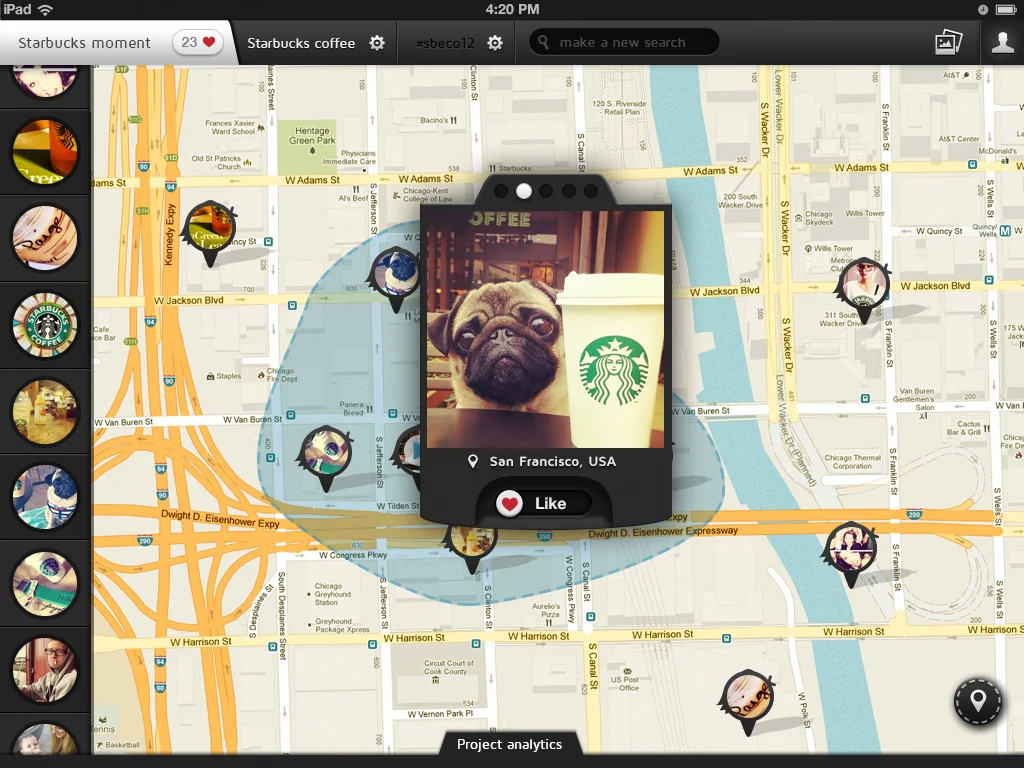Open sidebar thumbnail of yellow-toned cafe drinks
Image resolution: width=1024 pixels, height=768 pixels.
point(45,411)
